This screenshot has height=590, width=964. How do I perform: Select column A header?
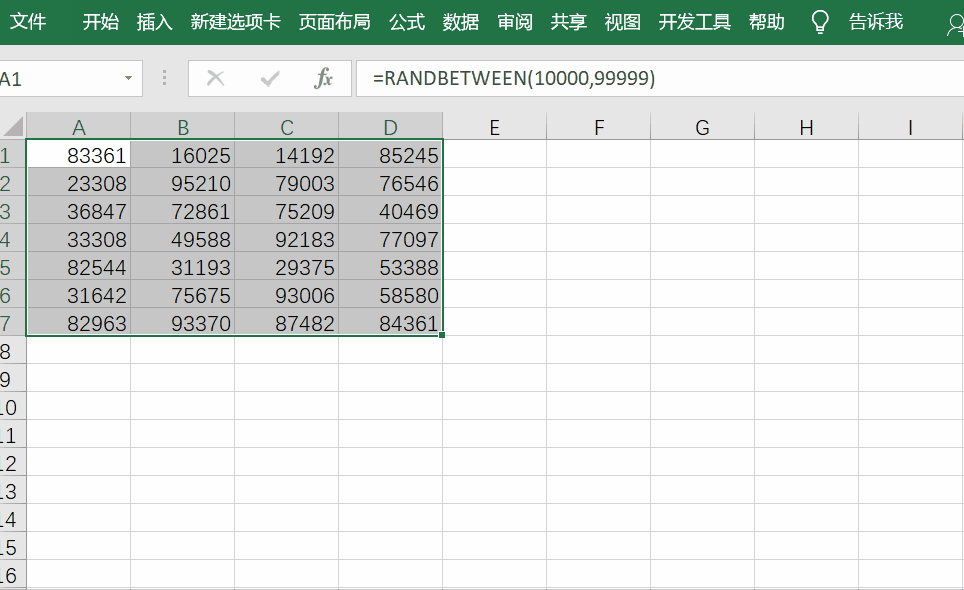[x=79, y=127]
